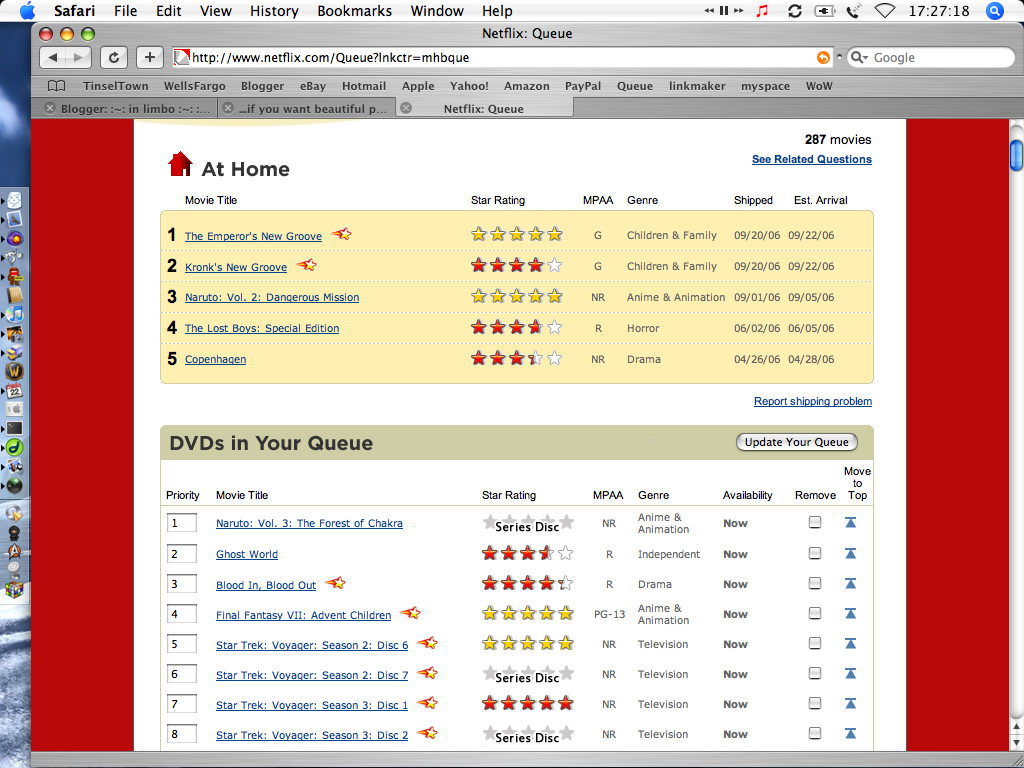Click the add bookmark plus button
The height and width of the screenshot is (768, 1024).
(149, 58)
